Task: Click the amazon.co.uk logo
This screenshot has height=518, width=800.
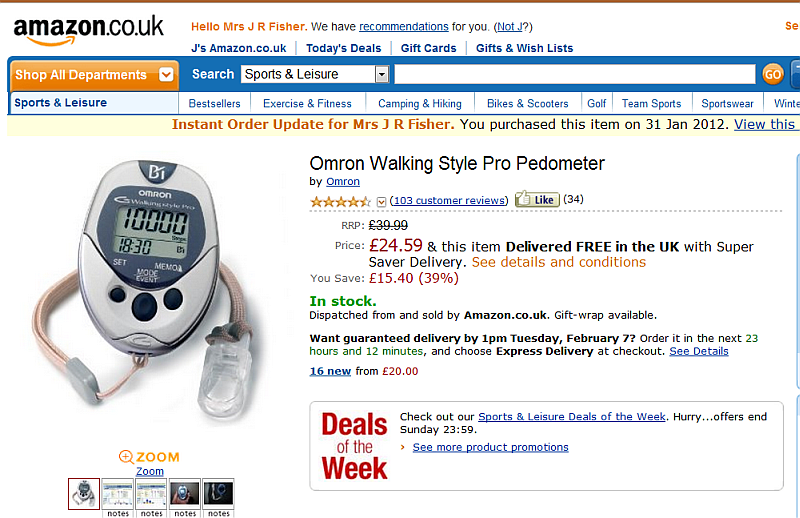Action: tap(88, 30)
